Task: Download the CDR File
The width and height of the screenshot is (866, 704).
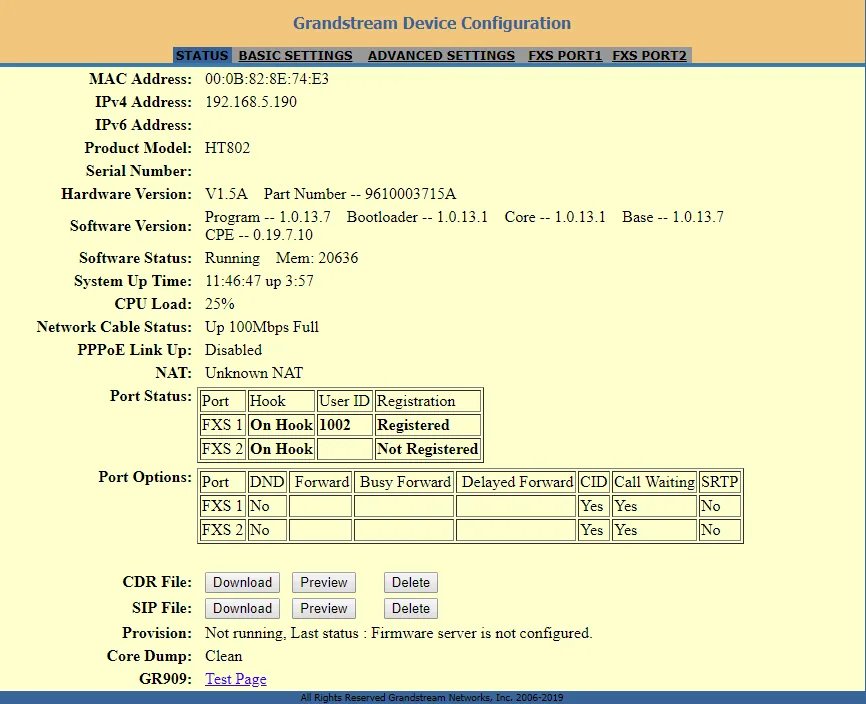Action: click(x=242, y=583)
